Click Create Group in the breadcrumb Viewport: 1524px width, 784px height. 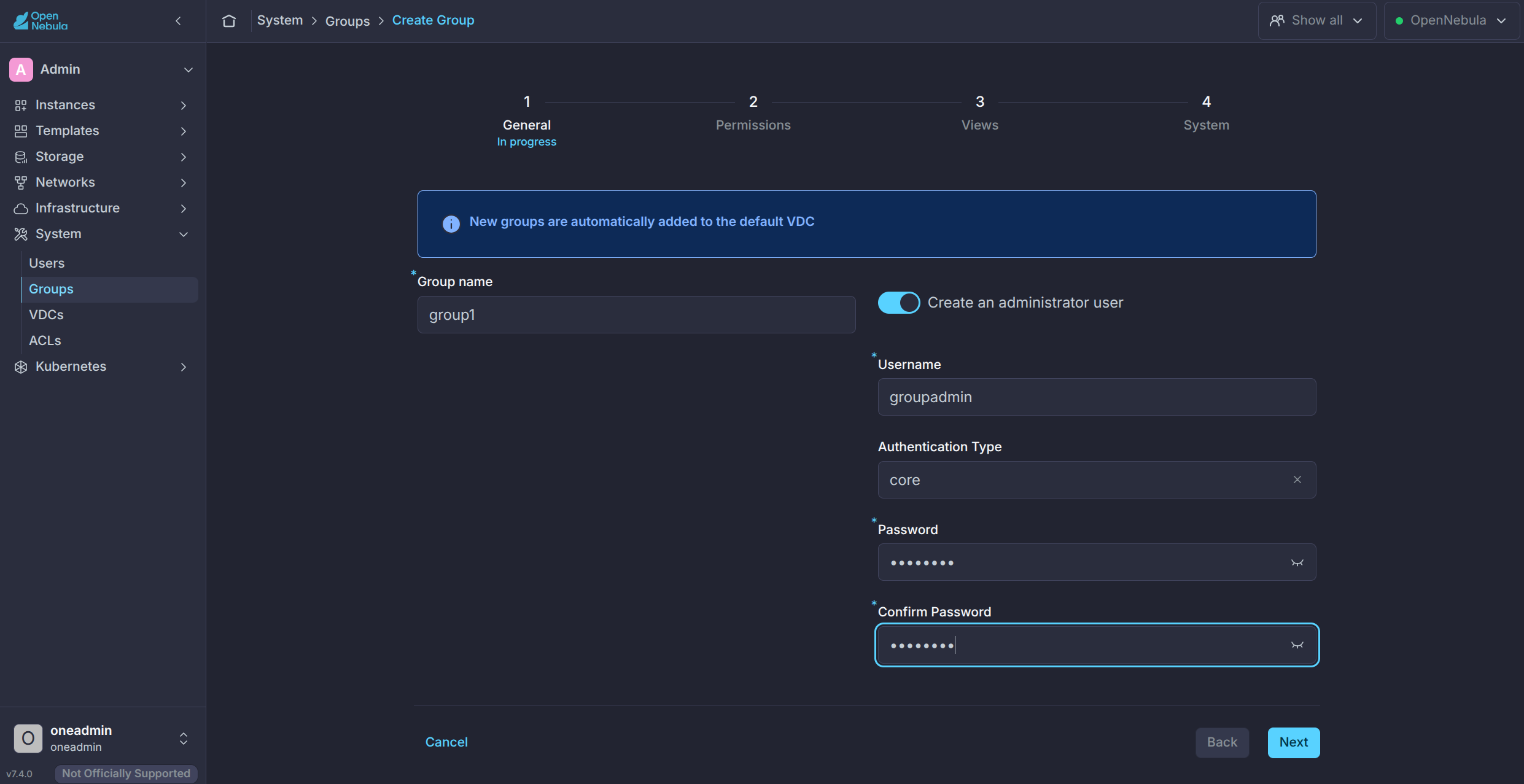pos(433,20)
